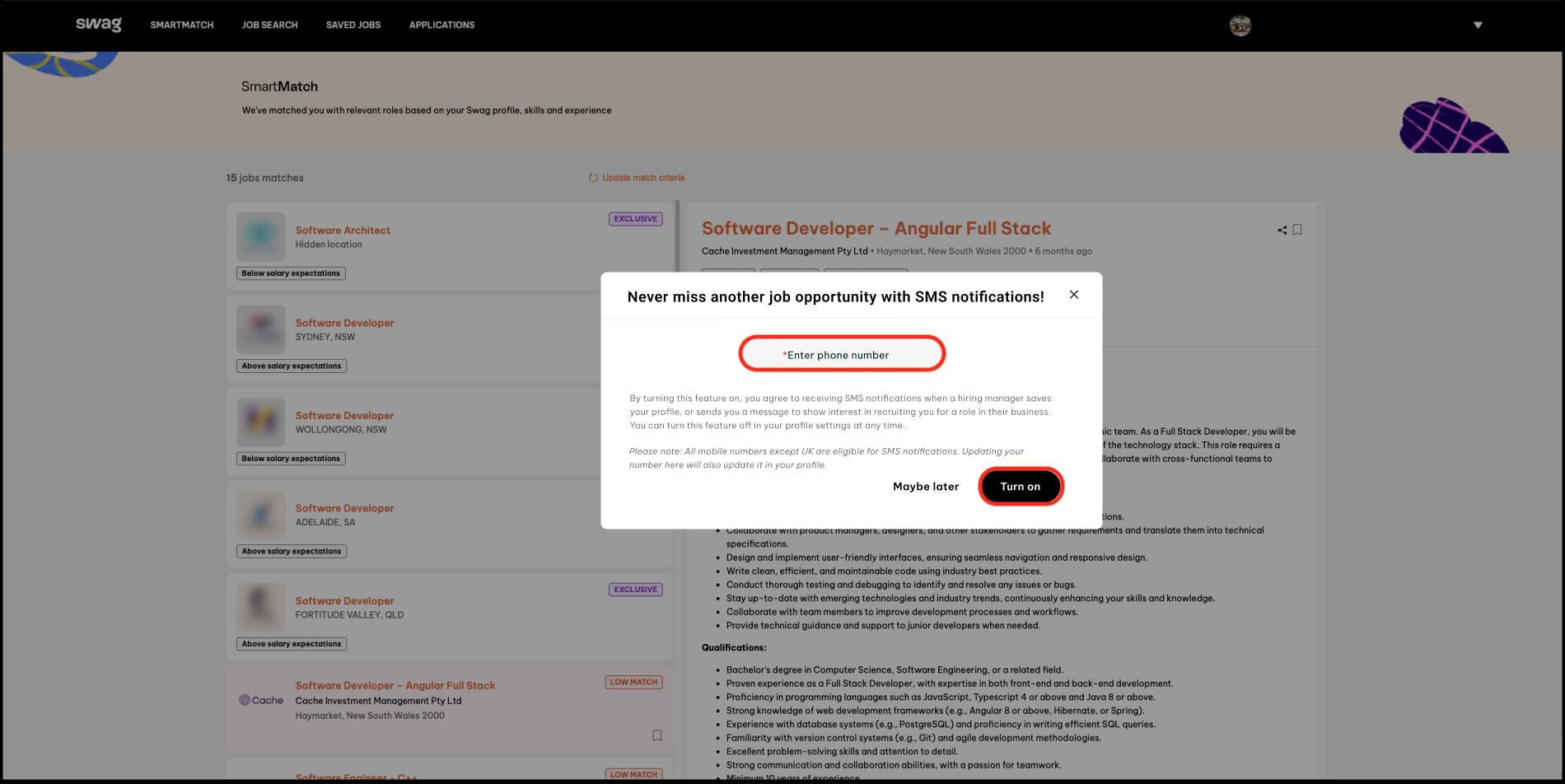Bookmark the Angular Full Stack job header
1565x784 pixels.
[1297, 231]
